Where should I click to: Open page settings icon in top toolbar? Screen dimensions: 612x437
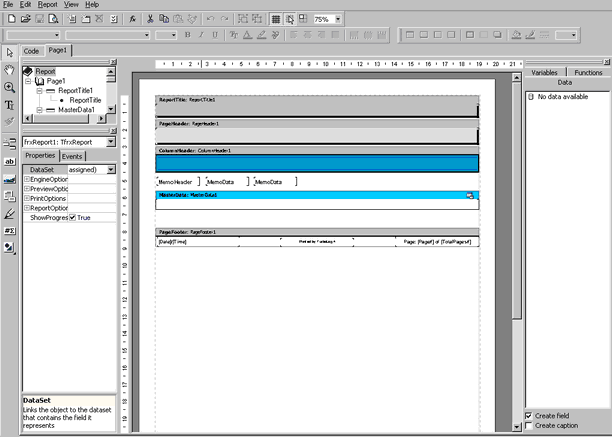pos(114,19)
